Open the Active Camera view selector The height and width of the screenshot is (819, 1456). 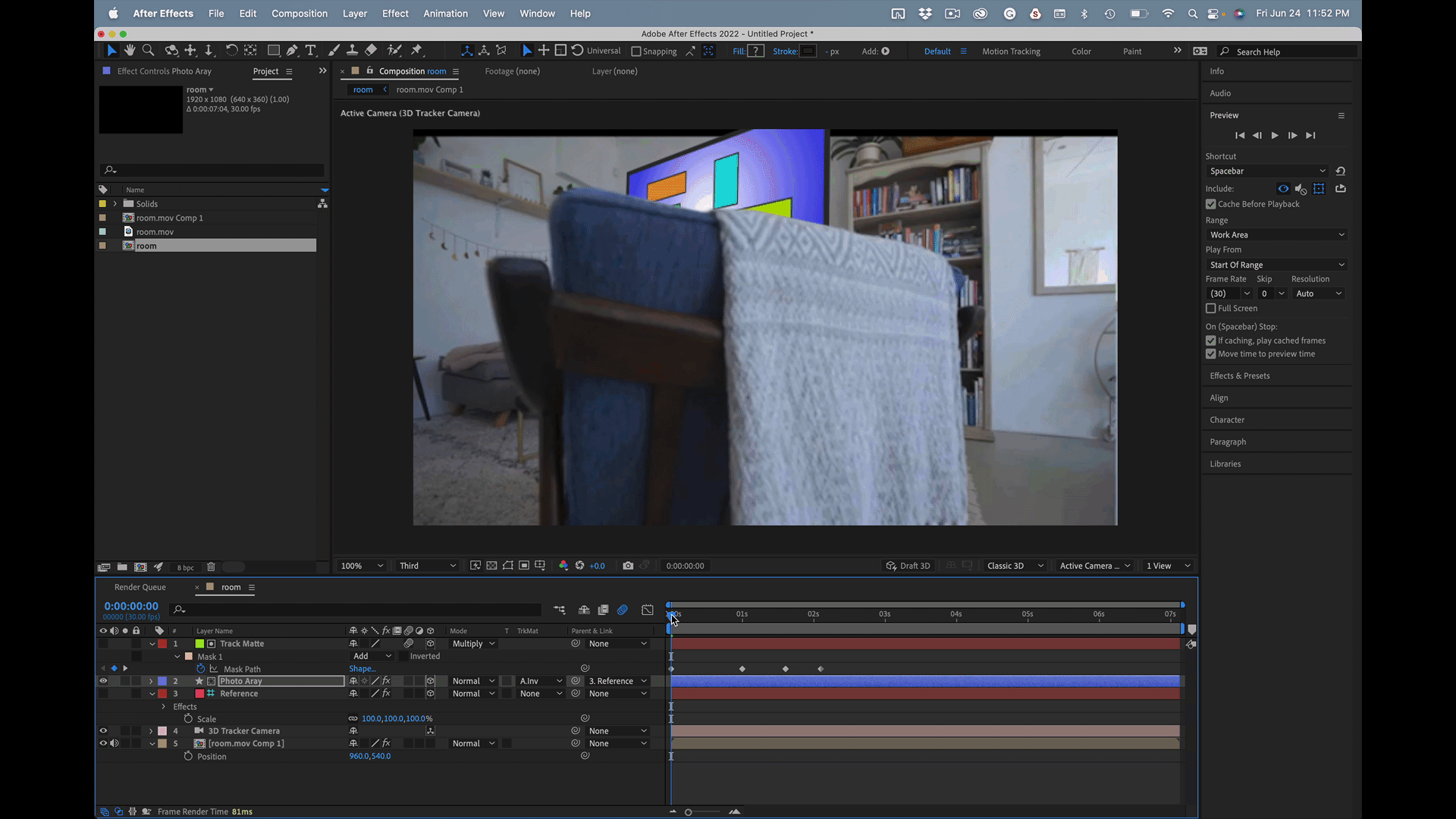tap(1093, 565)
